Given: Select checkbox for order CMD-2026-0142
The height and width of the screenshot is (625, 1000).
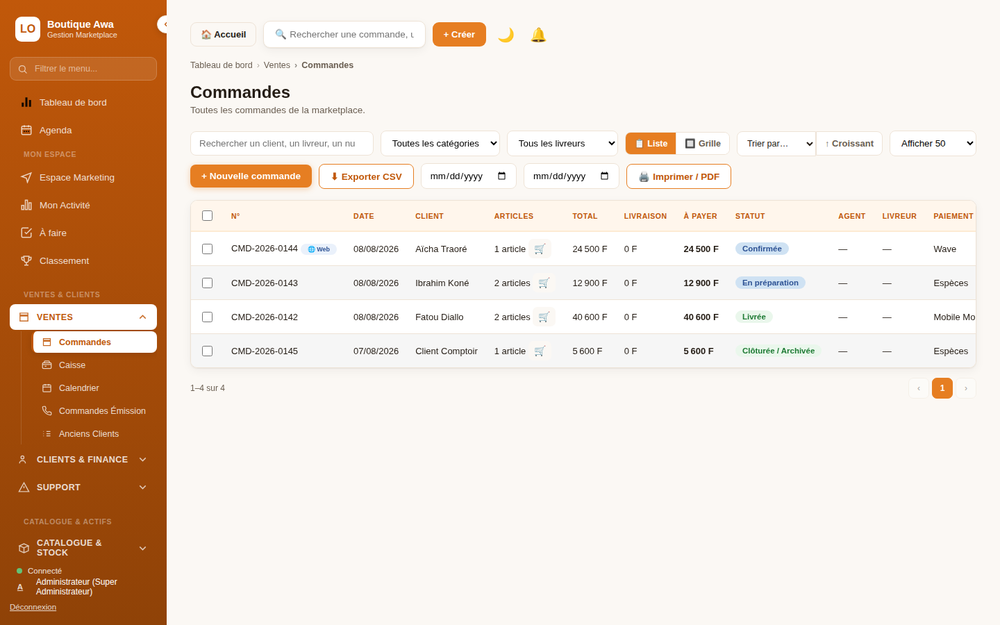Looking at the screenshot, I should 207,317.
